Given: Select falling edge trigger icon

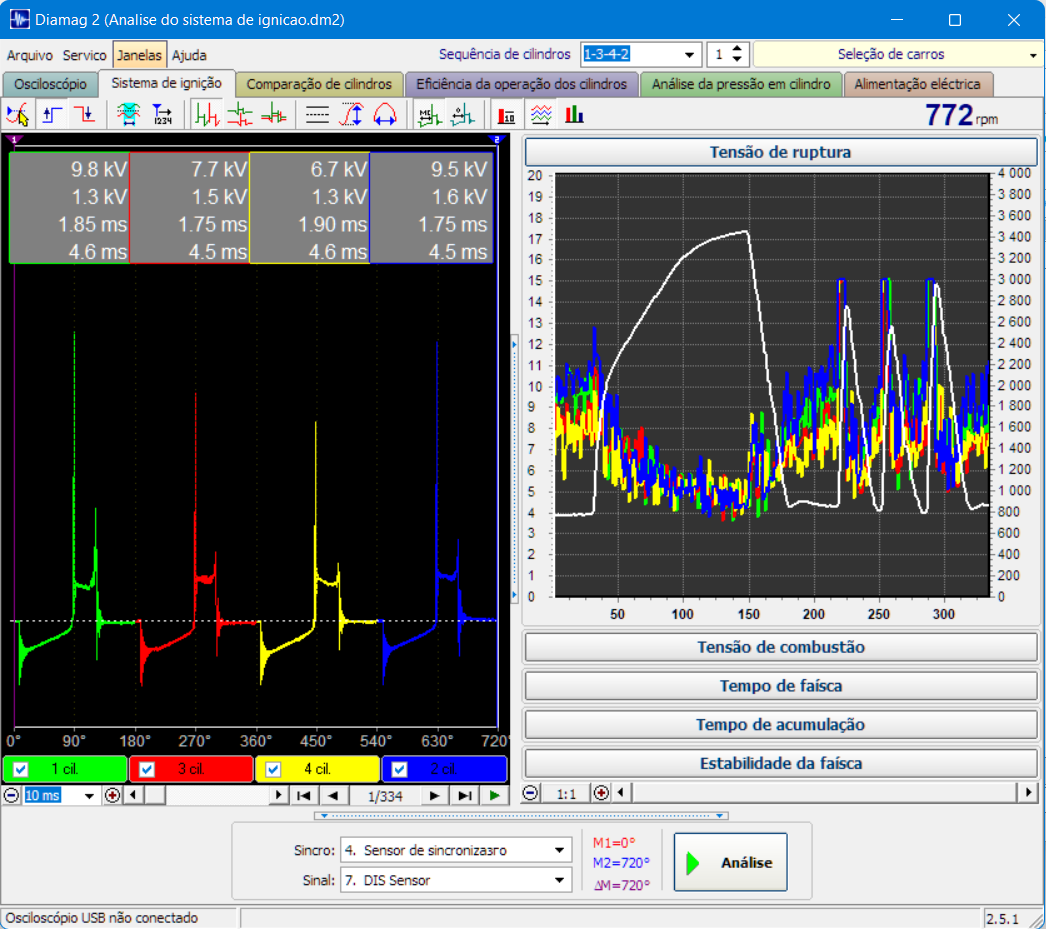Looking at the screenshot, I should coord(85,115).
